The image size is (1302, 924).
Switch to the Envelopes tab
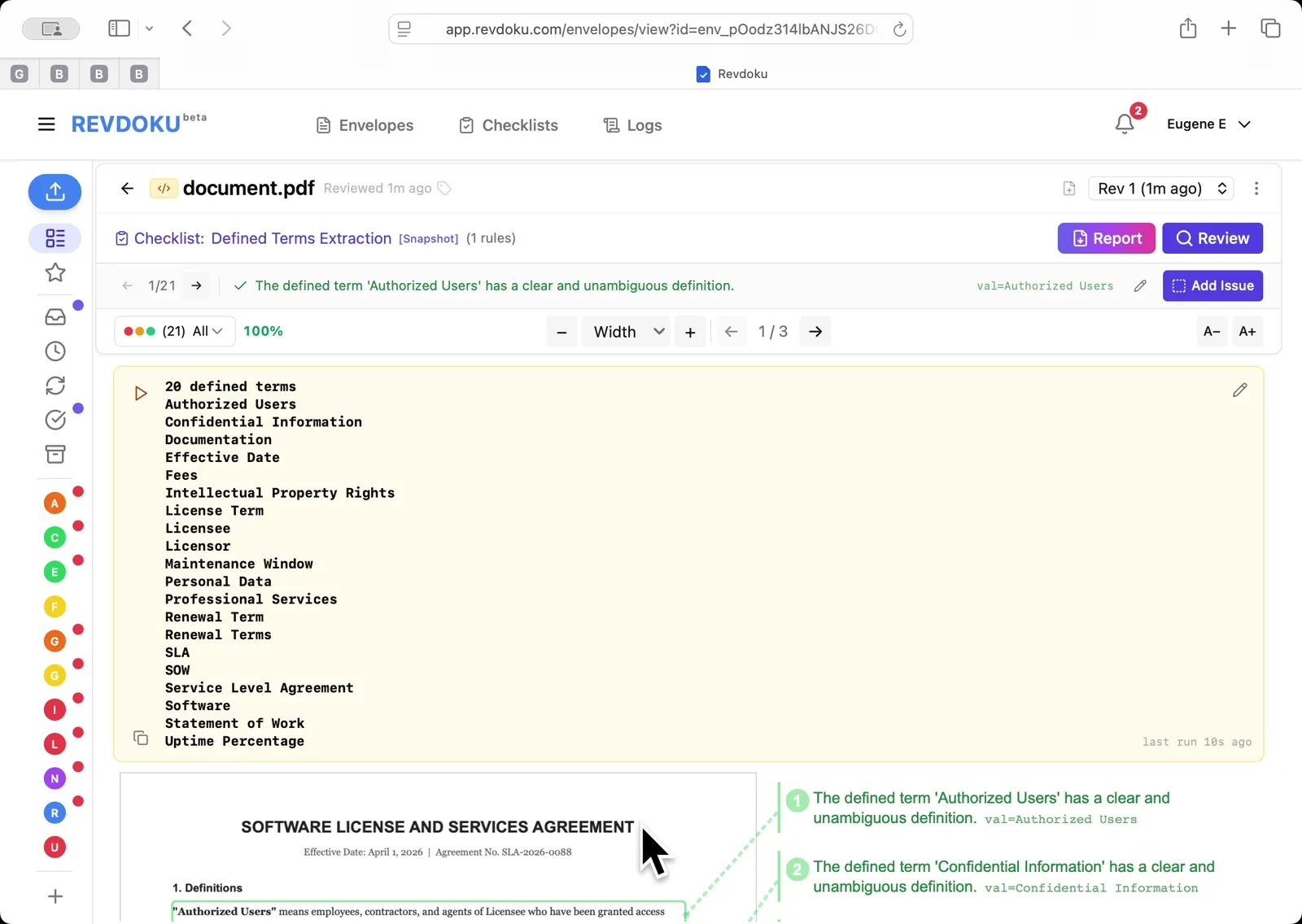pyautogui.click(x=364, y=124)
